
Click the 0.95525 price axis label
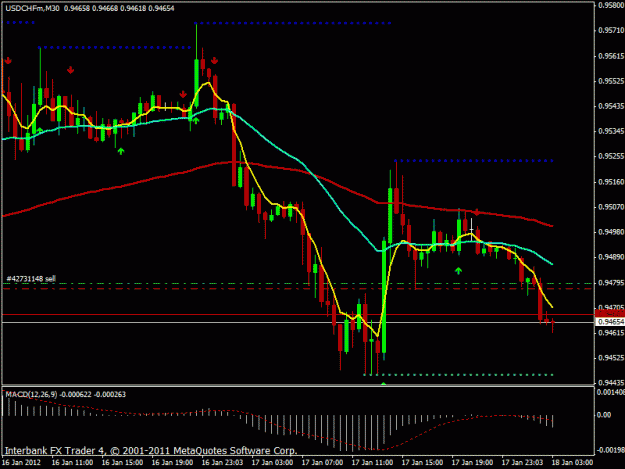(611, 81)
